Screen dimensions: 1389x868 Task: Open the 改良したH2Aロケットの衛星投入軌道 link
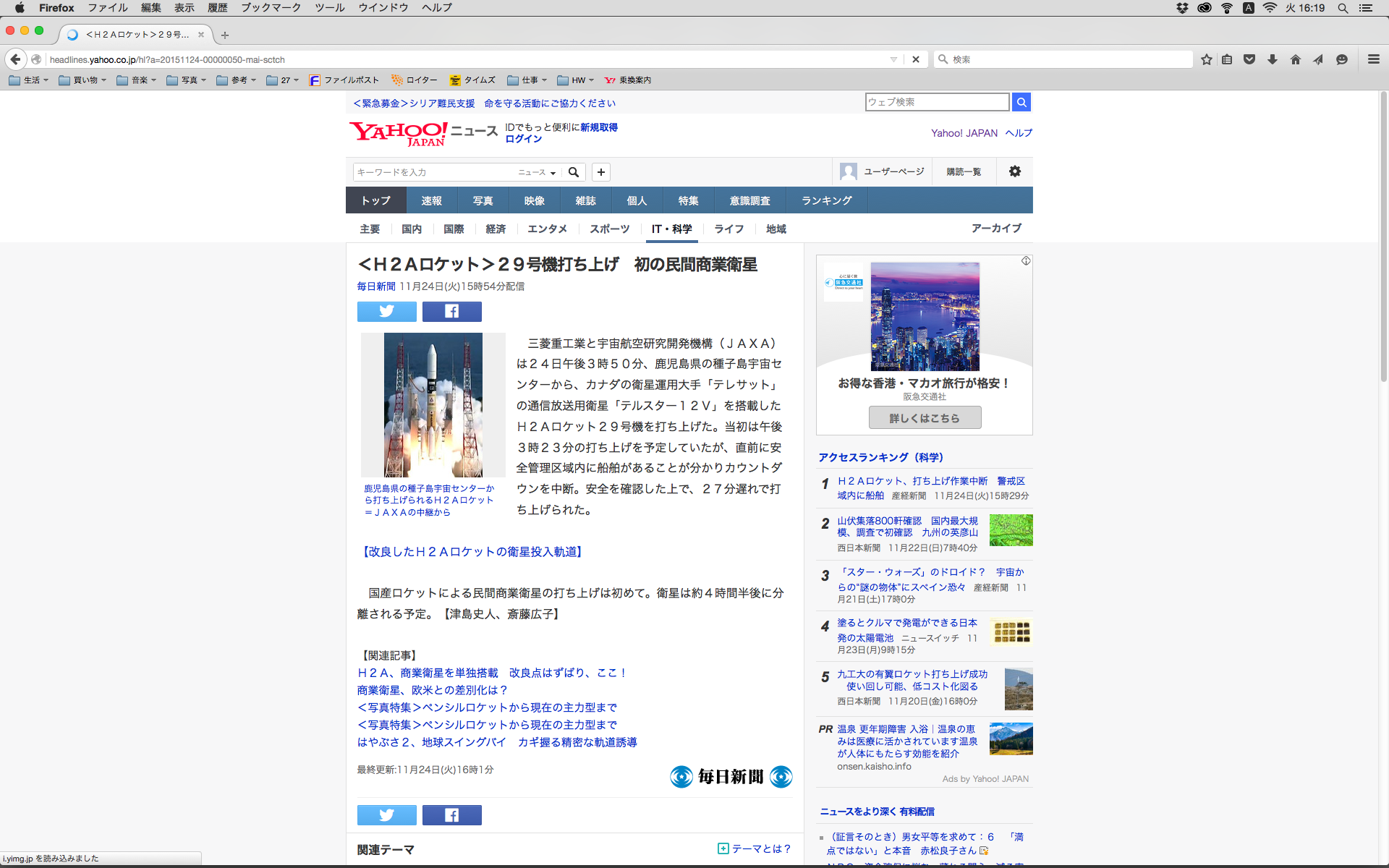471,552
